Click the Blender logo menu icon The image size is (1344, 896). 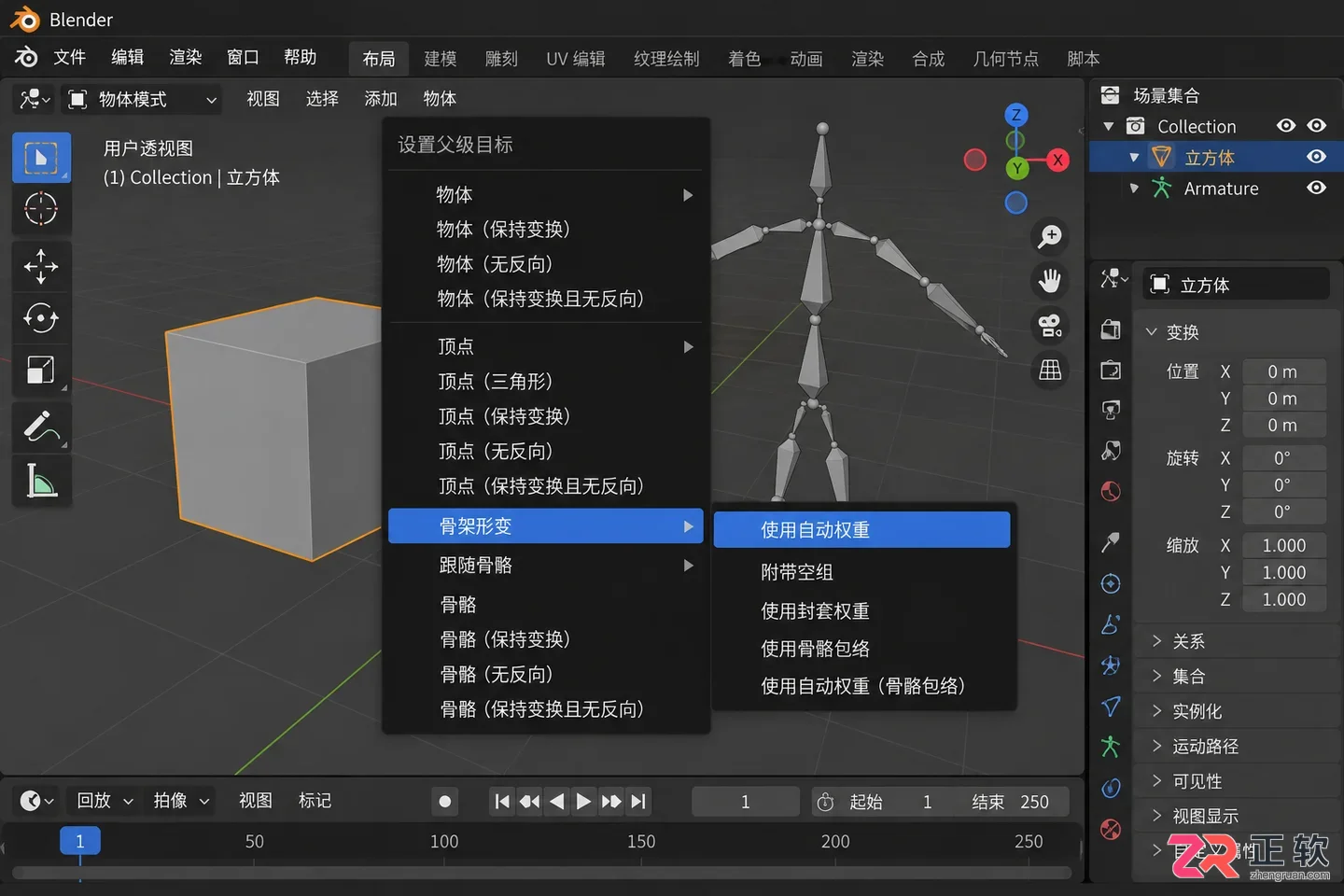(26, 58)
